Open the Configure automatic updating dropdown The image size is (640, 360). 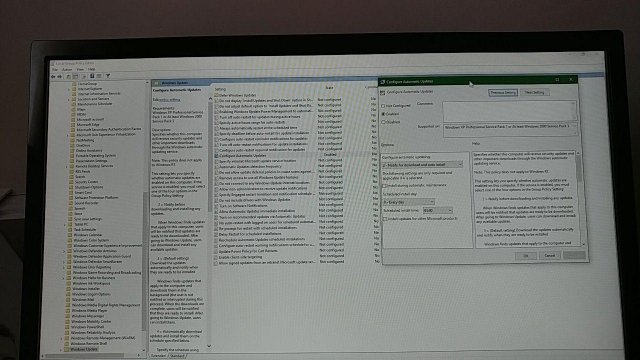coord(422,164)
